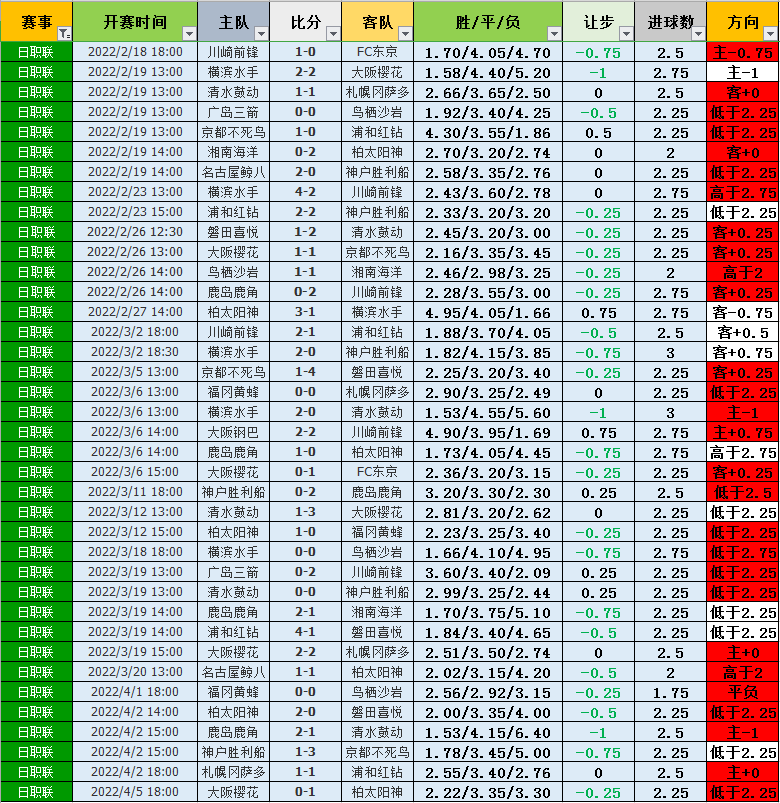
Task: Select date cell 2022/2/23 15:00
Action: pyautogui.click(x=135, y=212)
